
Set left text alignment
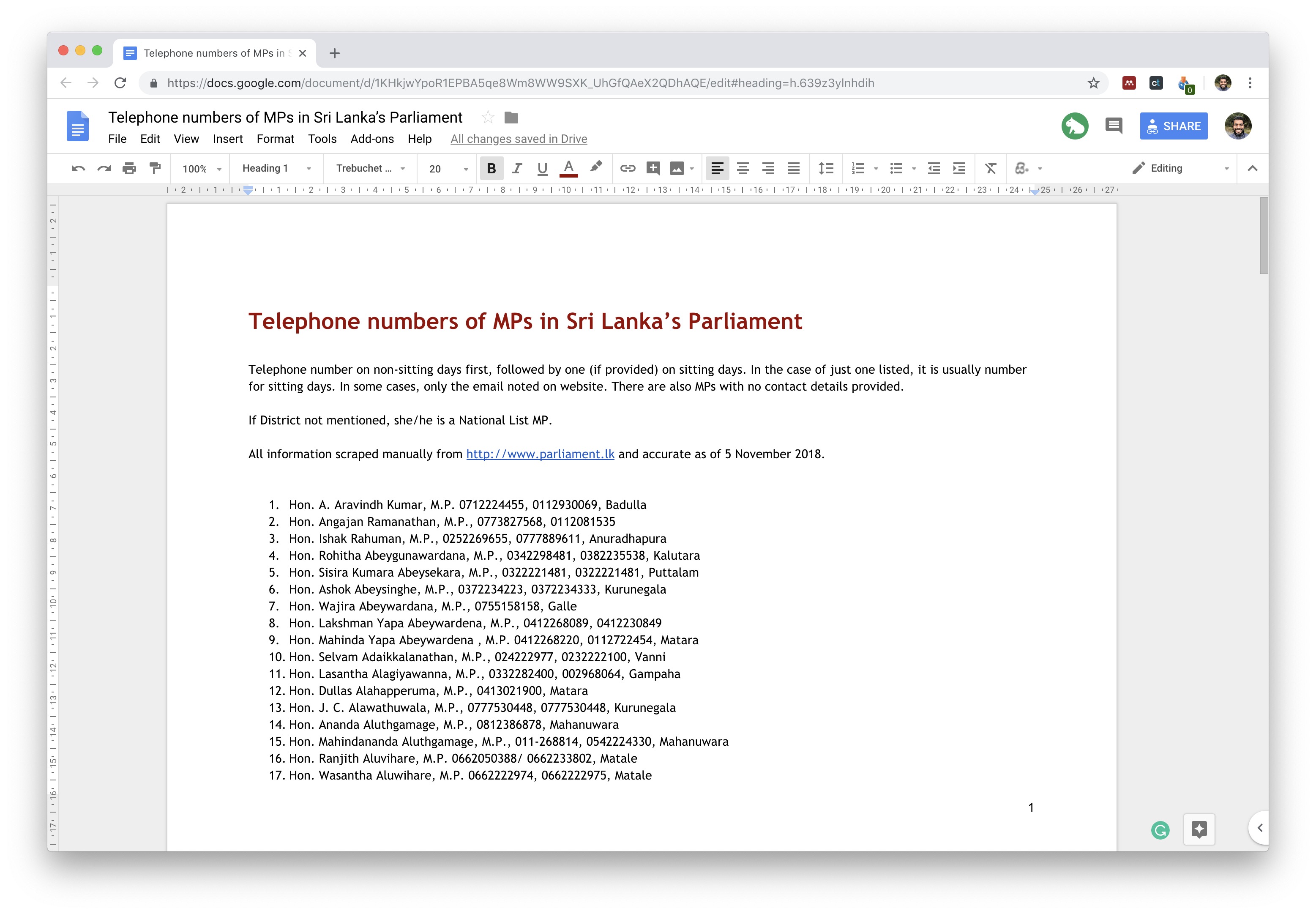717,168
